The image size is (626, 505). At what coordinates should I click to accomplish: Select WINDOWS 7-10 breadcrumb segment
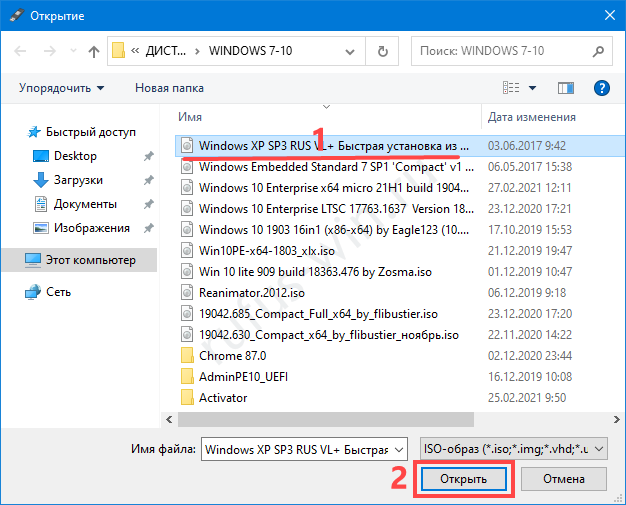[x=250, y=51]
